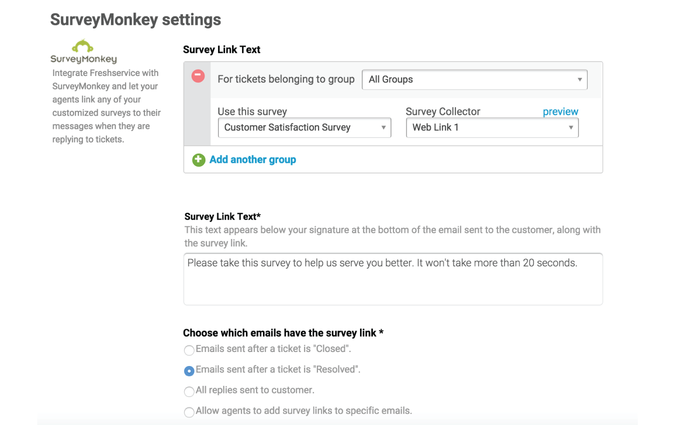The height and width of the screenshot is (425, 675).
Task: Click the Integrate Freshservice with SurveyMonkey description
Action: (106, 106)
